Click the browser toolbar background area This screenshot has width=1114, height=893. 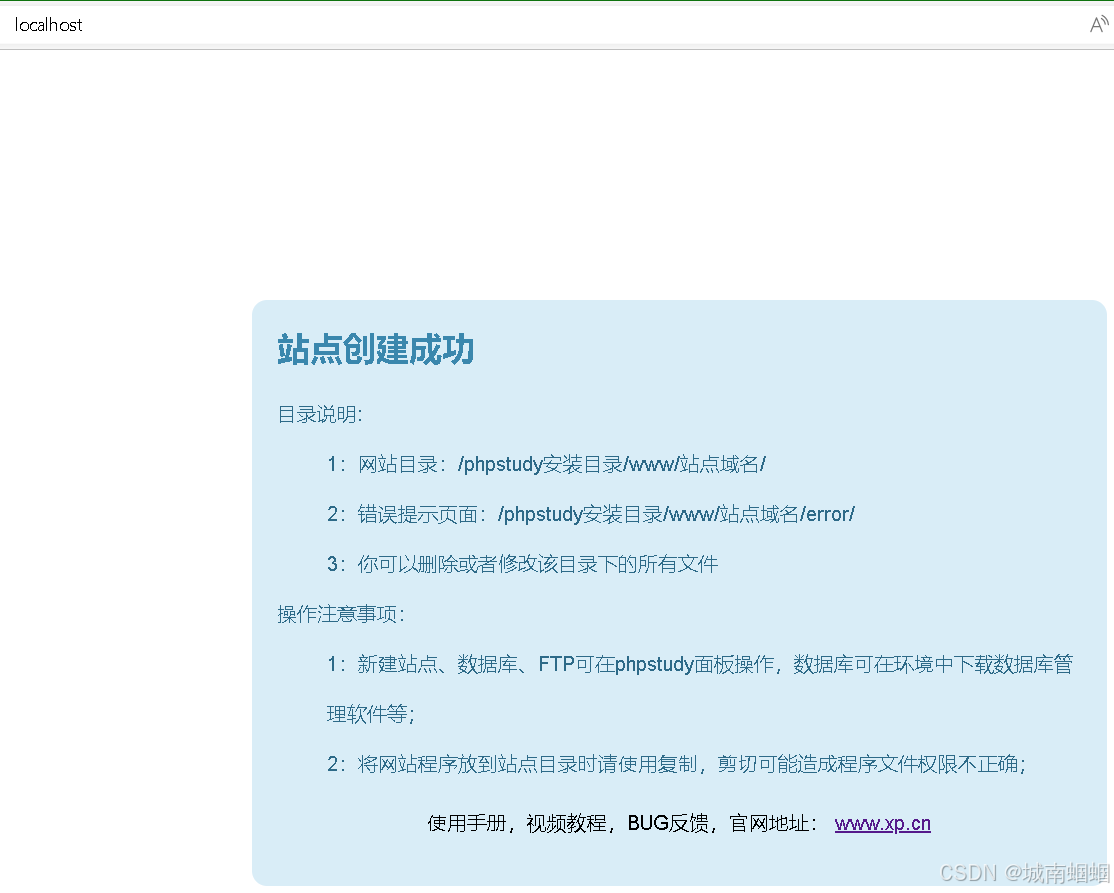point(600,25)
